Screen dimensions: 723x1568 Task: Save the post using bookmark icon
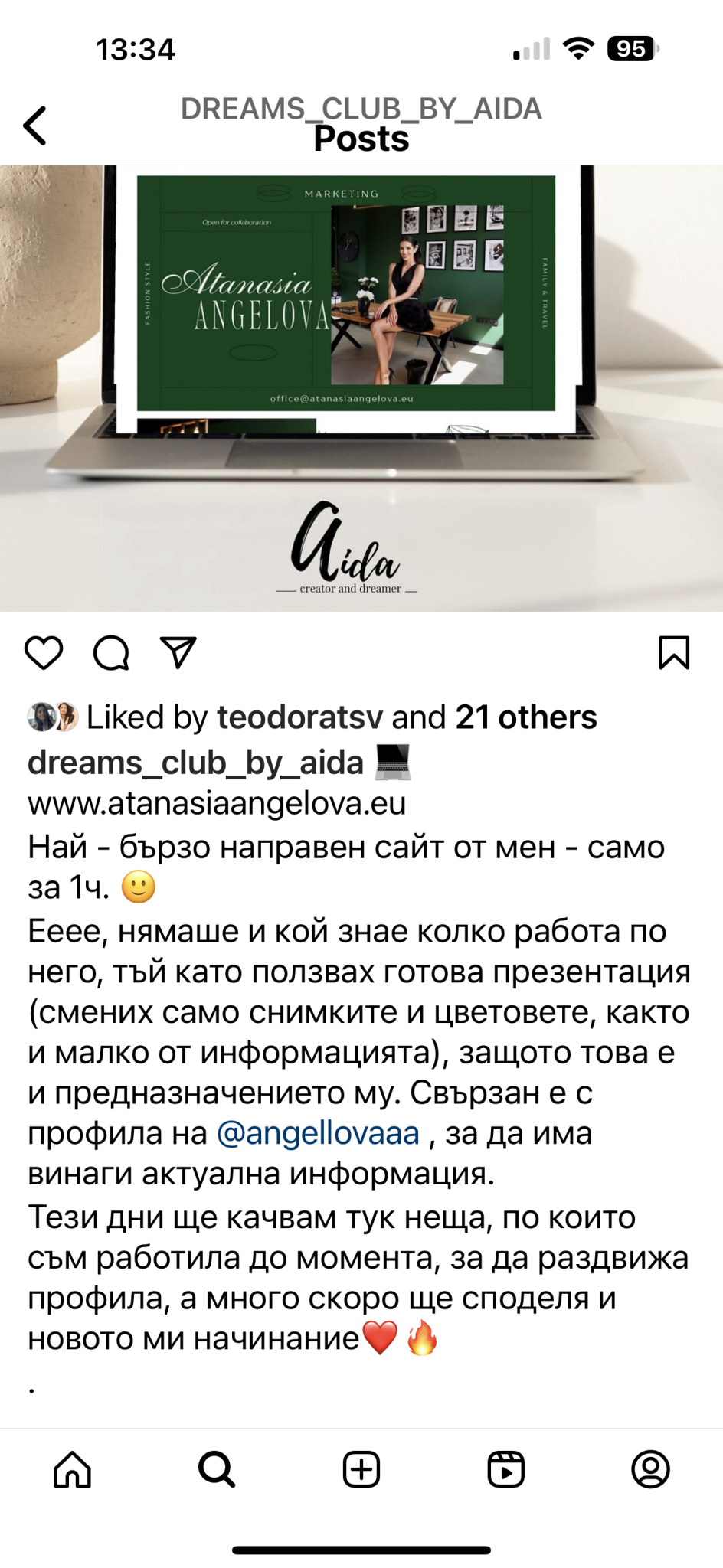click(x=674, y=652)
